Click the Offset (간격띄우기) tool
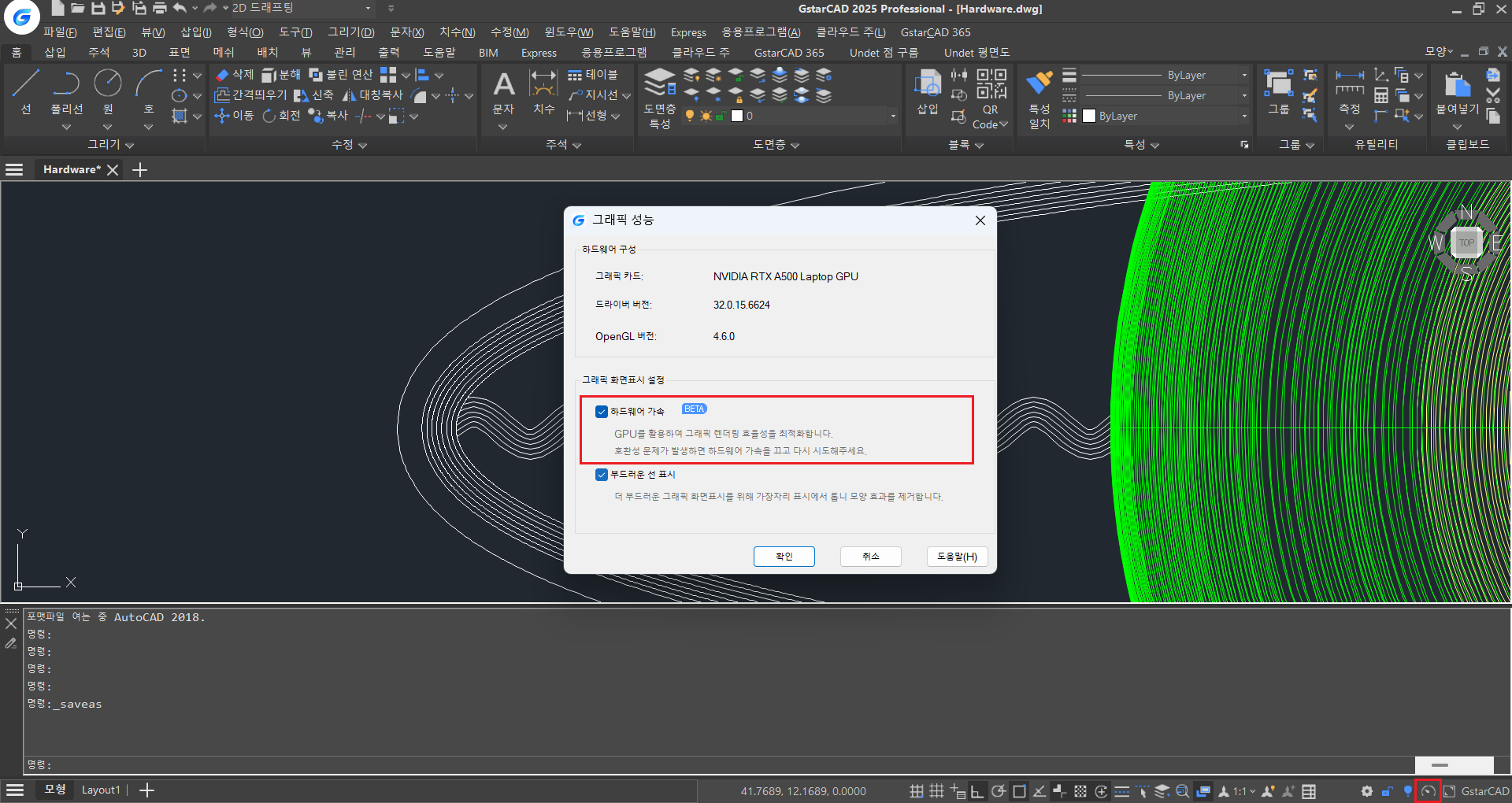Viewport: 1512px width, 803px height. (250, 95)
